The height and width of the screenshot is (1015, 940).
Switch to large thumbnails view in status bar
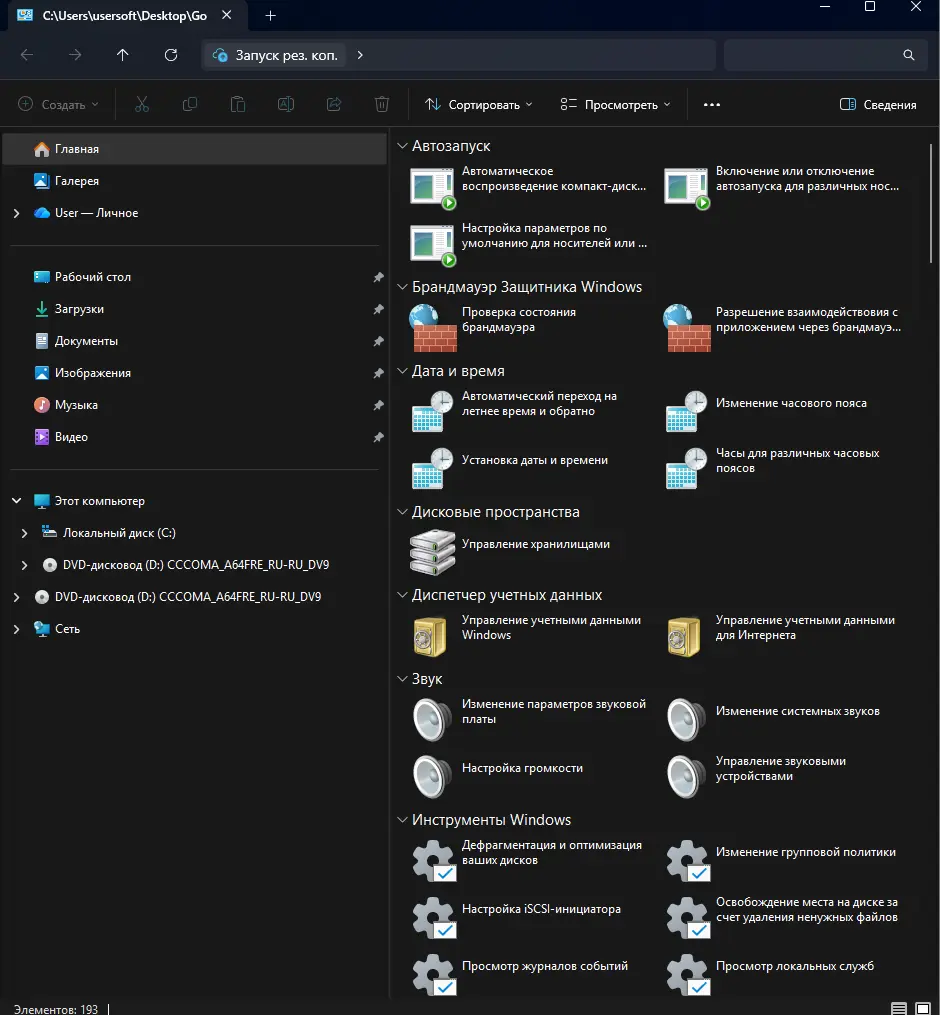[925, 1008]
